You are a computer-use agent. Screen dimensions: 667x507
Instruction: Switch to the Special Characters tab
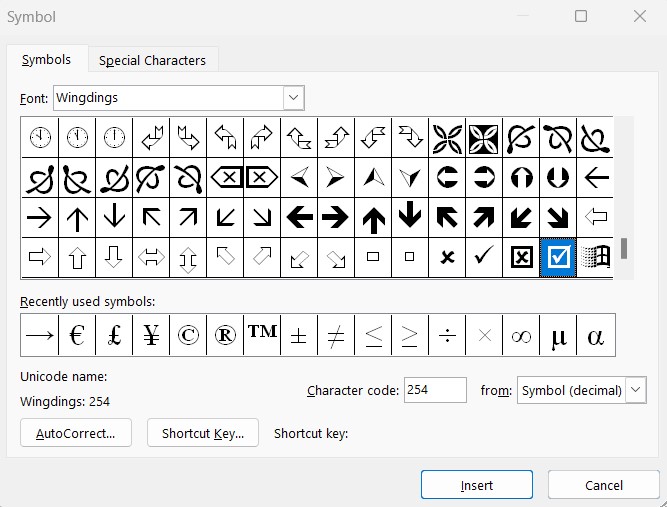click(152, 60)
